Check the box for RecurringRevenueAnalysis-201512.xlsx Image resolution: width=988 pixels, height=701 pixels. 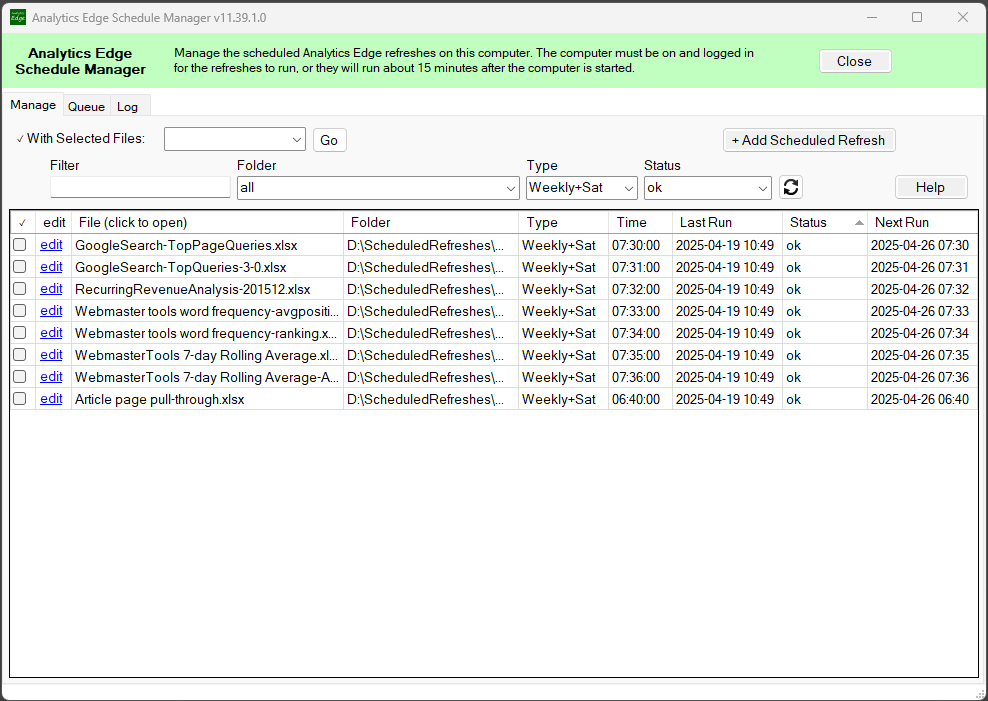(20, 288)
